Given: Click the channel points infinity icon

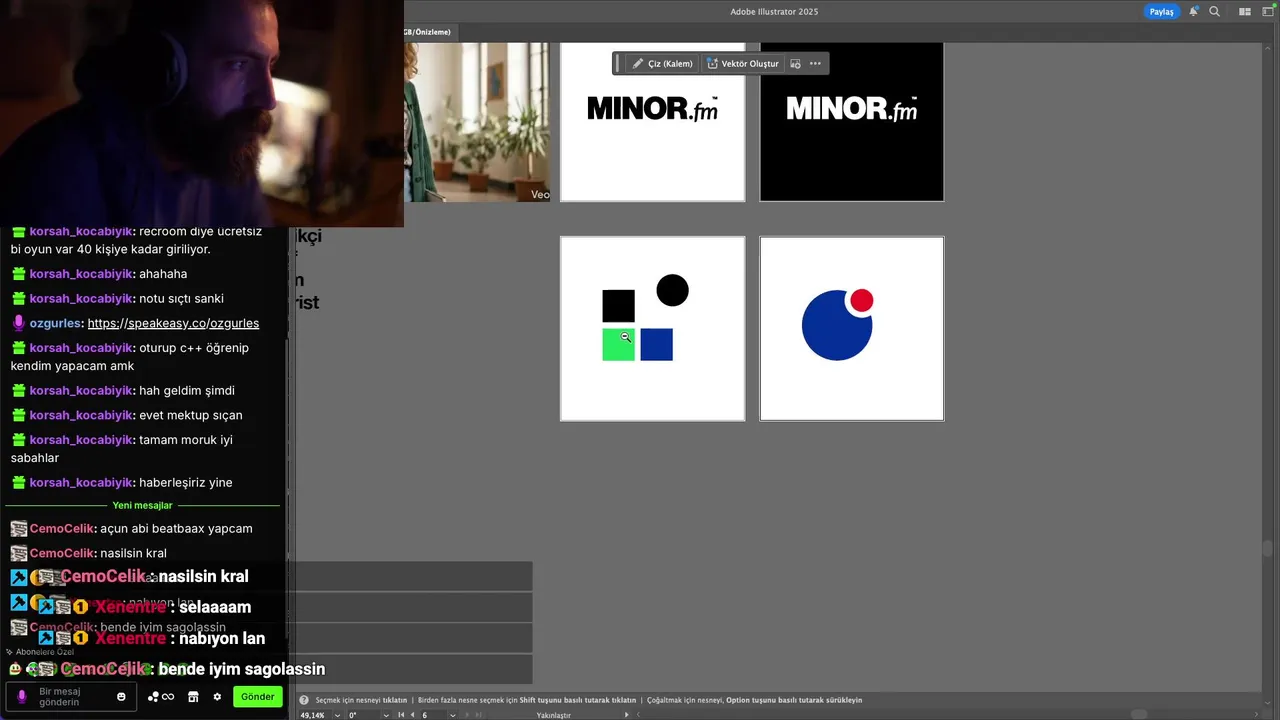Looking at the screenshot, I should coord(161,697).
